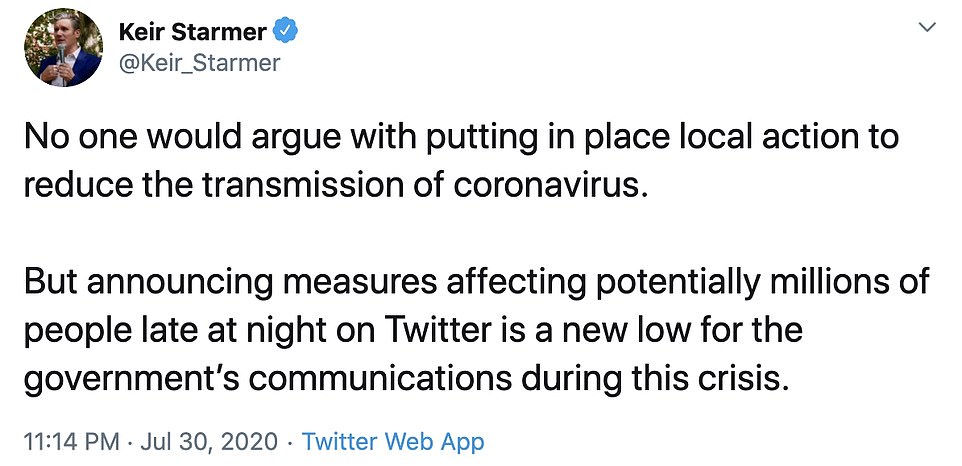This screenshot has height=466, width=962.
Task: Click the blue verified badge
Action: [x=286, y=32]
